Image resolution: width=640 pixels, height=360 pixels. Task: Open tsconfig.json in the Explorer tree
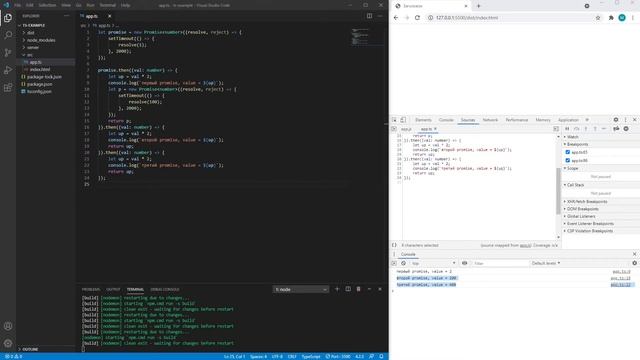[x=39, y=91]
